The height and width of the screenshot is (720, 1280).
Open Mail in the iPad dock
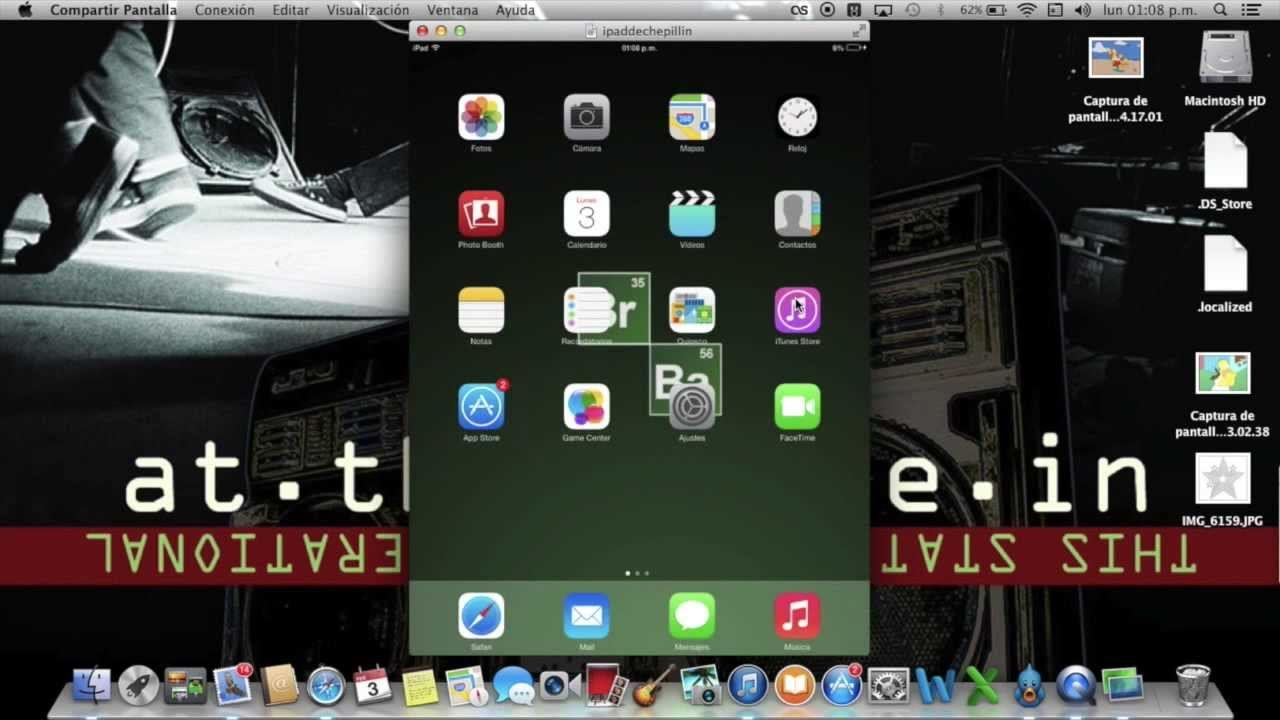586,616
